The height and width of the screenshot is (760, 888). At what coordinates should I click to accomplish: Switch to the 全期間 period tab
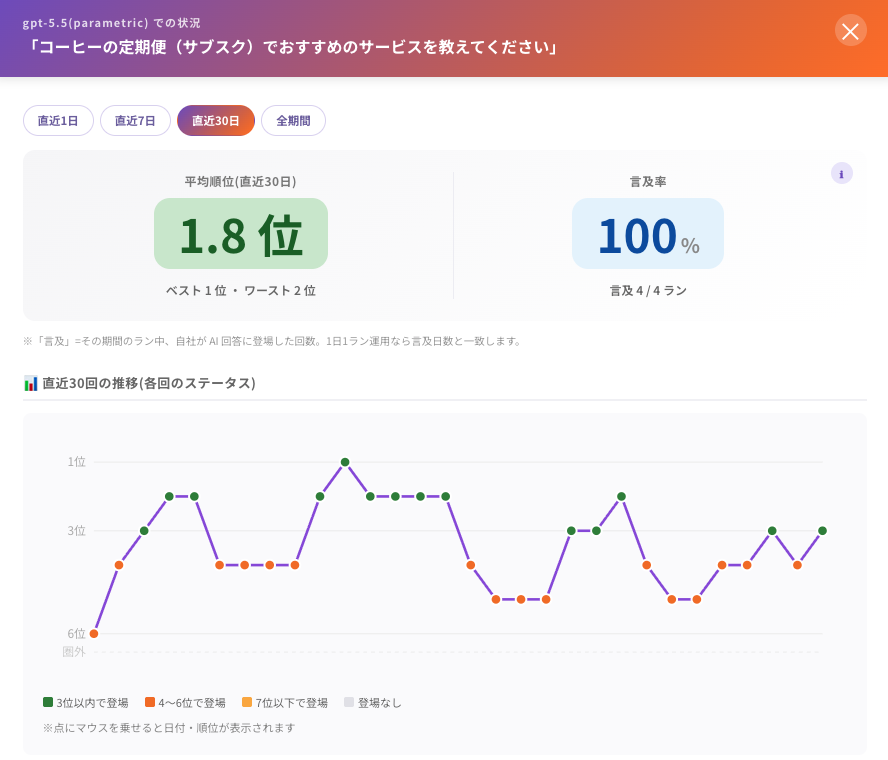[x=293, y=121]
